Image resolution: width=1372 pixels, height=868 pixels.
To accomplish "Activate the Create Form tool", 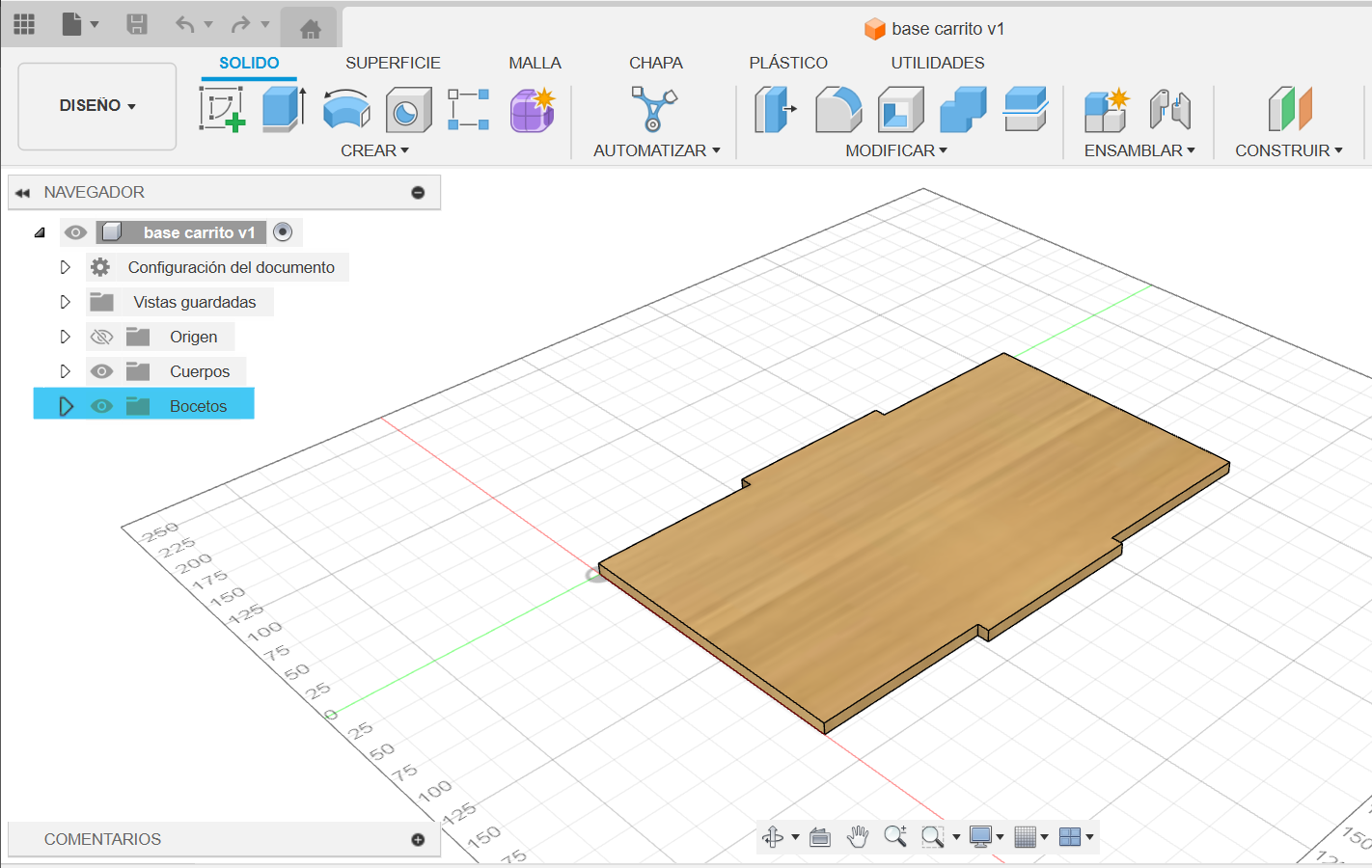I will pos(532,108).
